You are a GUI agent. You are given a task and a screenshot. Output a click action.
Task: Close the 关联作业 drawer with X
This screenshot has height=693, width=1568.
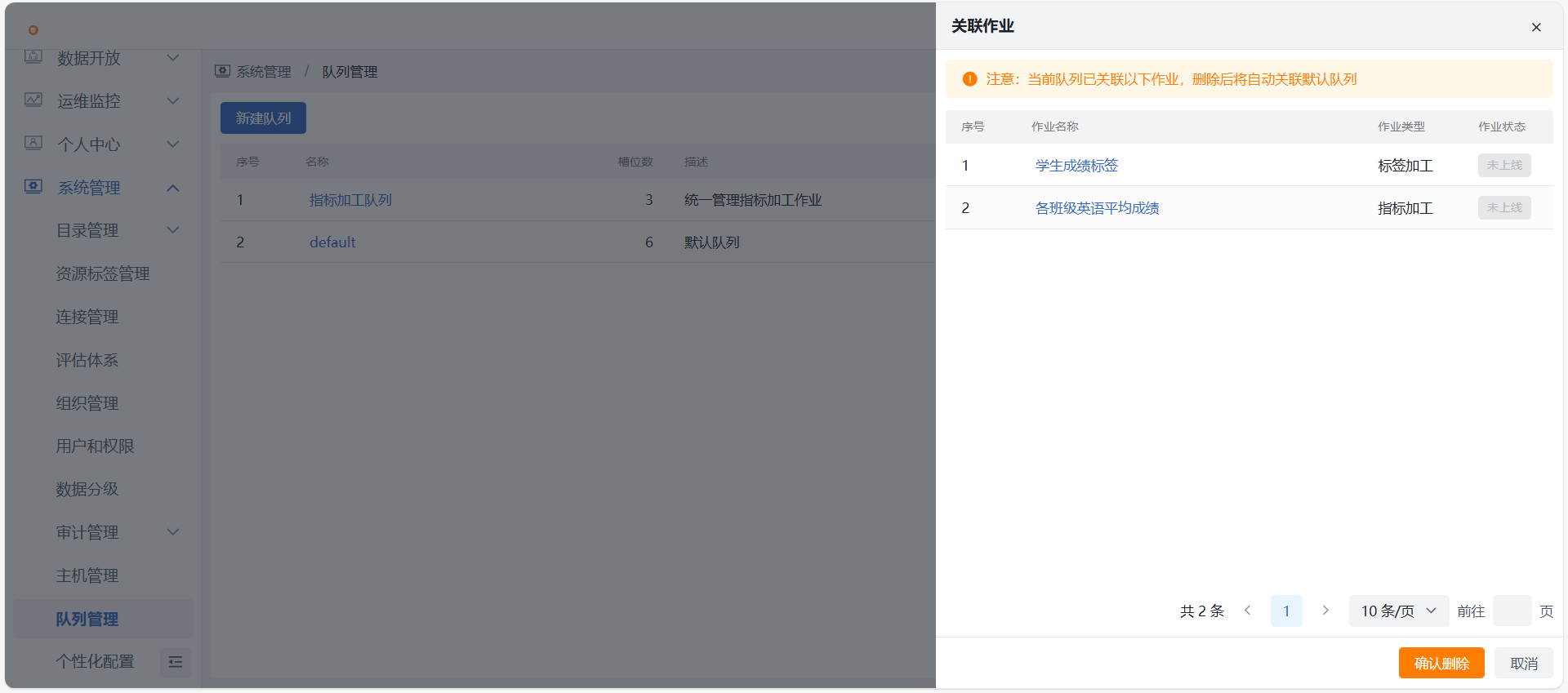pyautogui.click(x=1536, y=27)
